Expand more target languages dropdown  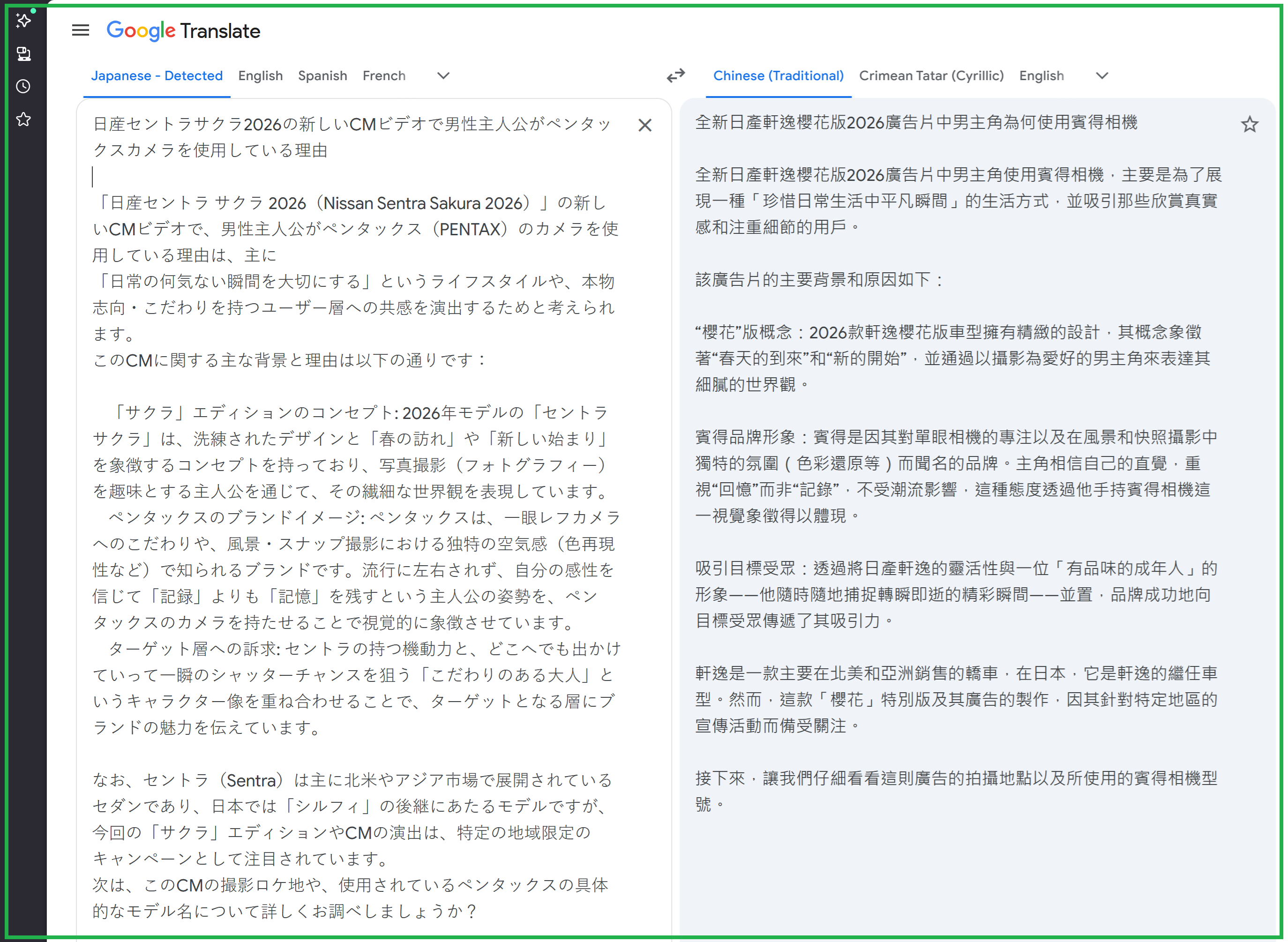(x=1101, y=76)
